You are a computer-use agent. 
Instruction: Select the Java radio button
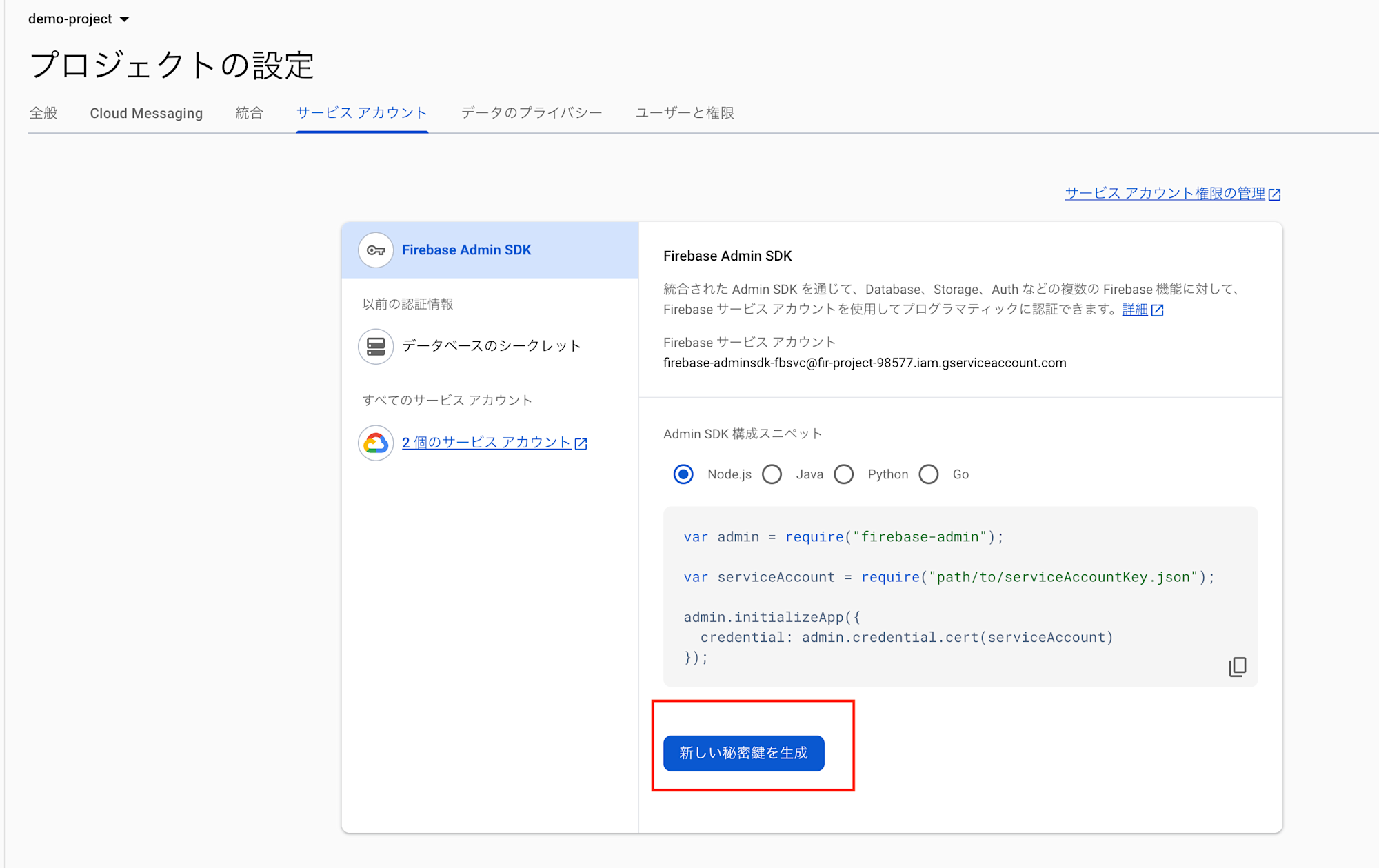pos(772,474)
